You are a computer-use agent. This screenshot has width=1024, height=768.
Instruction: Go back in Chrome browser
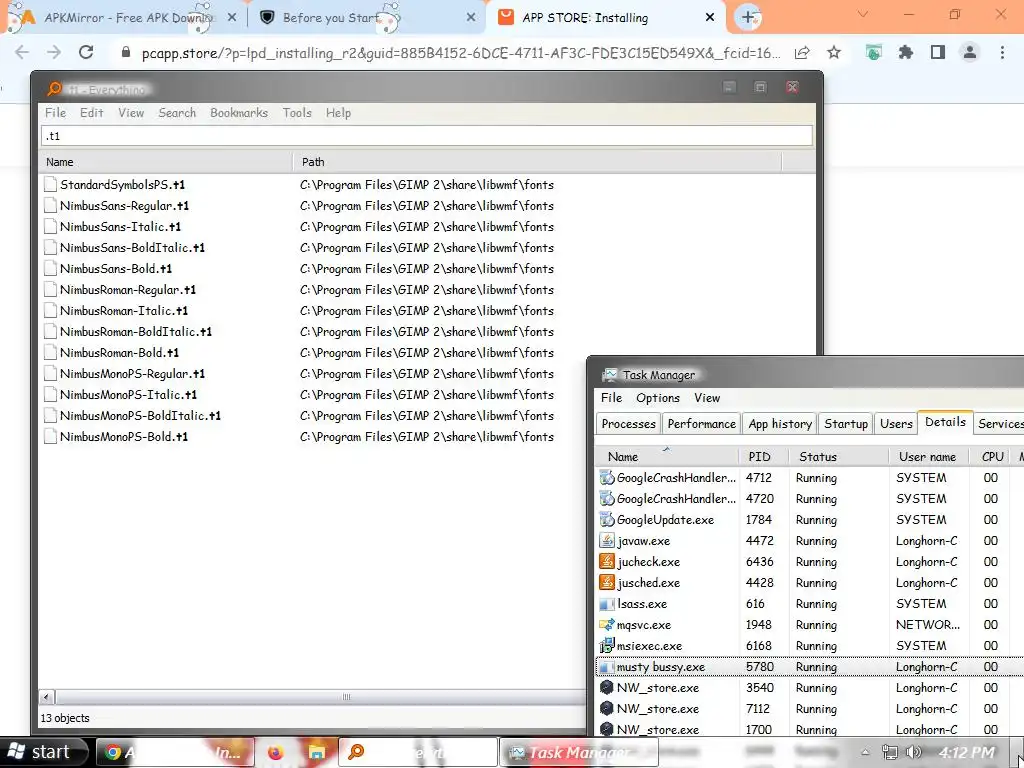[x=22, y=52]
